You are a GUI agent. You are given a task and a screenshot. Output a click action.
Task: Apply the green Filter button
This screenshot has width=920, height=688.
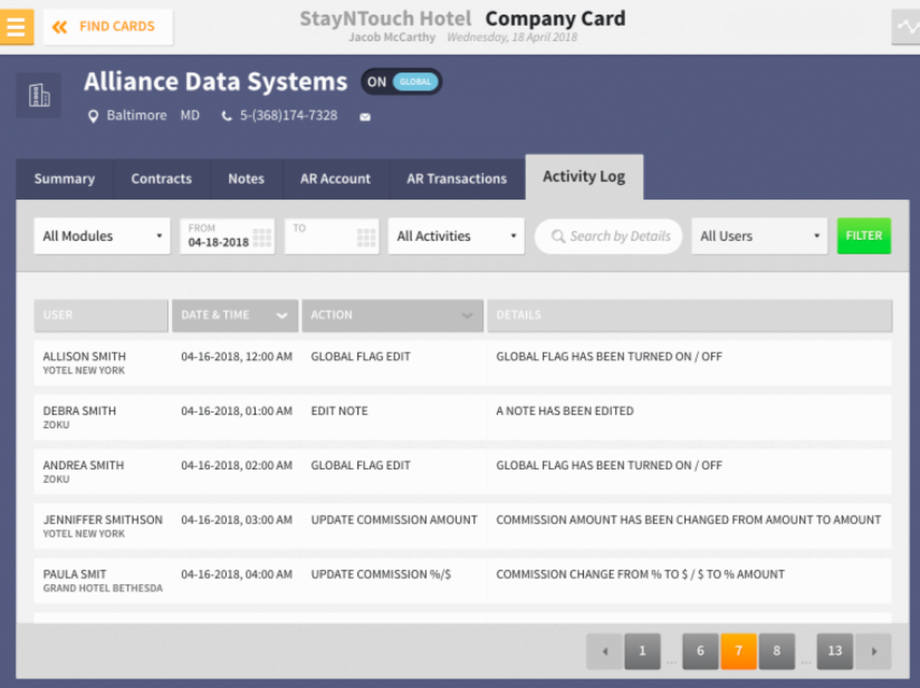(864, 236)
